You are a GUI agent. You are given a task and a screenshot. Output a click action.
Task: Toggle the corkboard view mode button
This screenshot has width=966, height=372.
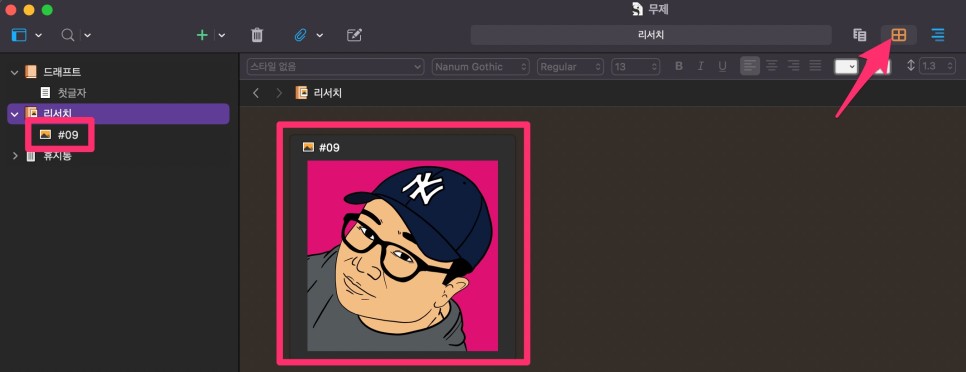899,35
